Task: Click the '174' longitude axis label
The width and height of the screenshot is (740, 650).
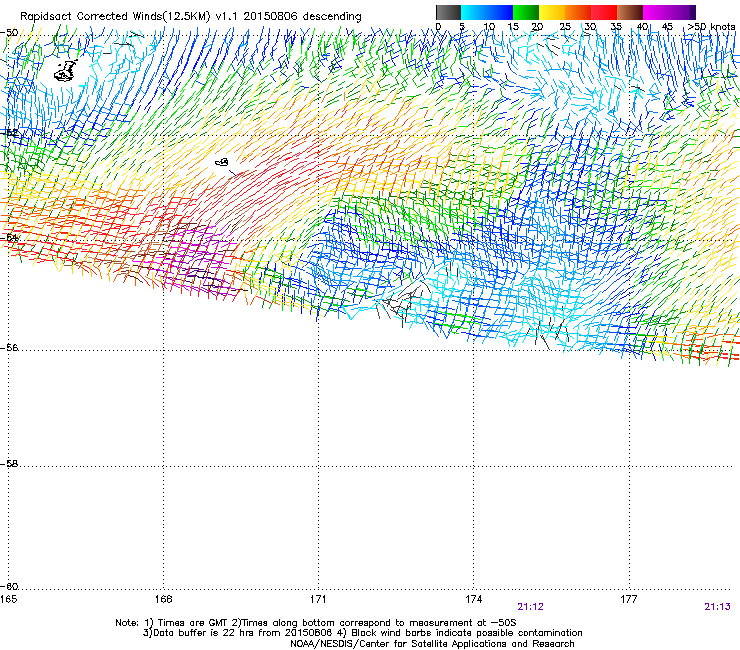Action: click(473, 599)
